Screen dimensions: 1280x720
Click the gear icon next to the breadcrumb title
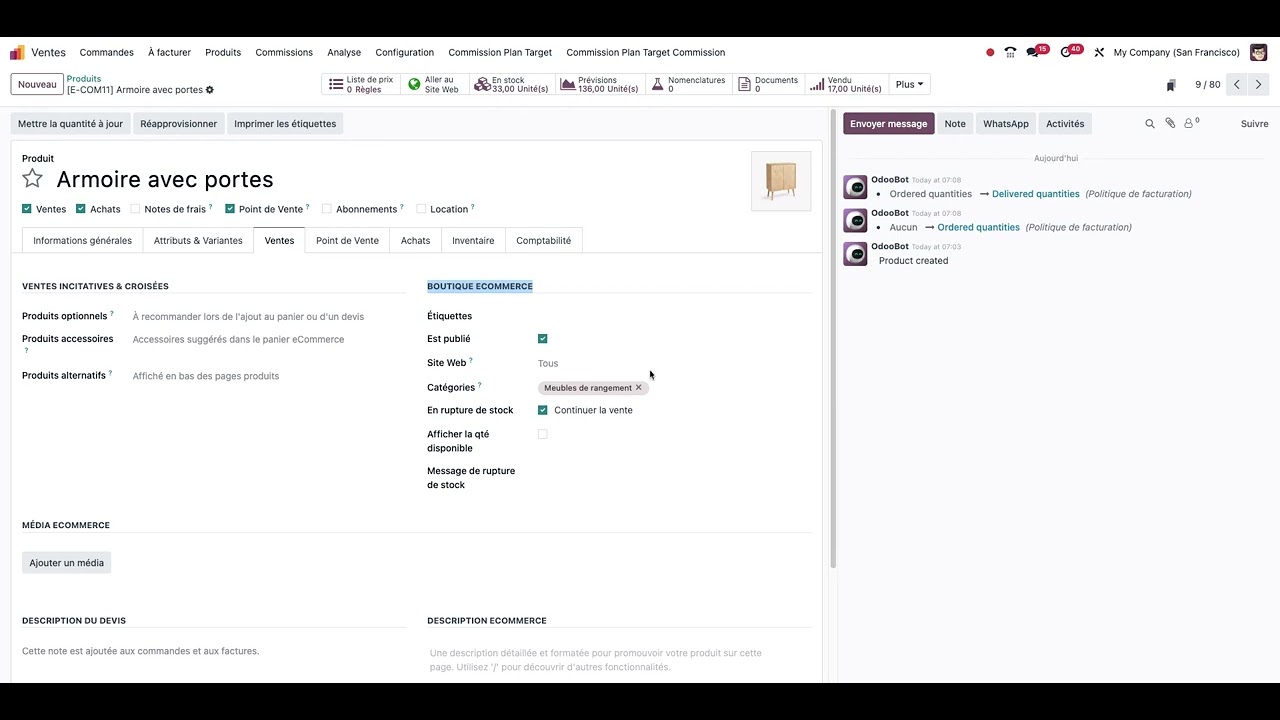(x=210, y=90)
